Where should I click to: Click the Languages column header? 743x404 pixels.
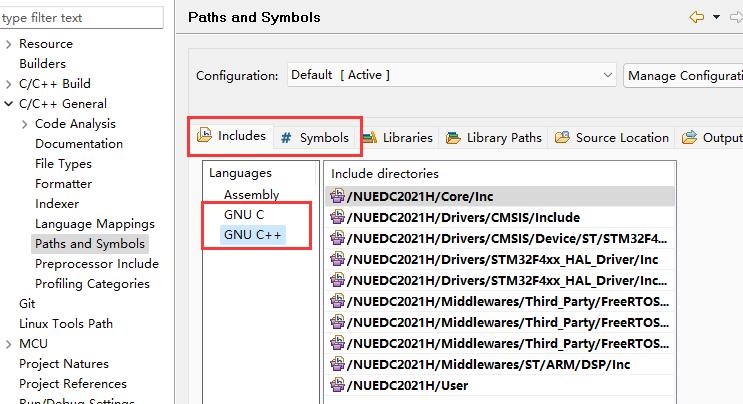(x=260, y=173)
